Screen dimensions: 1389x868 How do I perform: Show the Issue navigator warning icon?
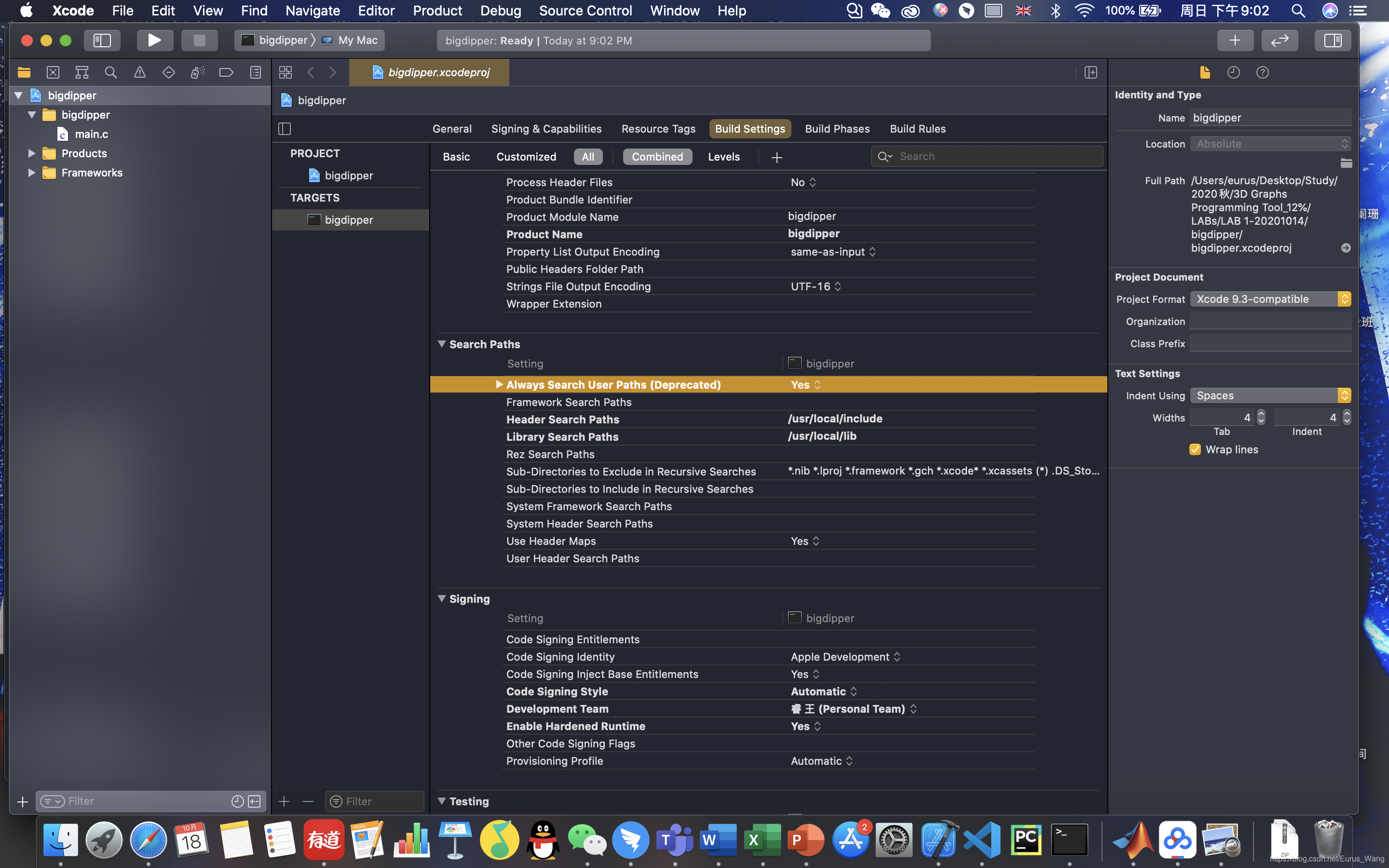point(139,72)
